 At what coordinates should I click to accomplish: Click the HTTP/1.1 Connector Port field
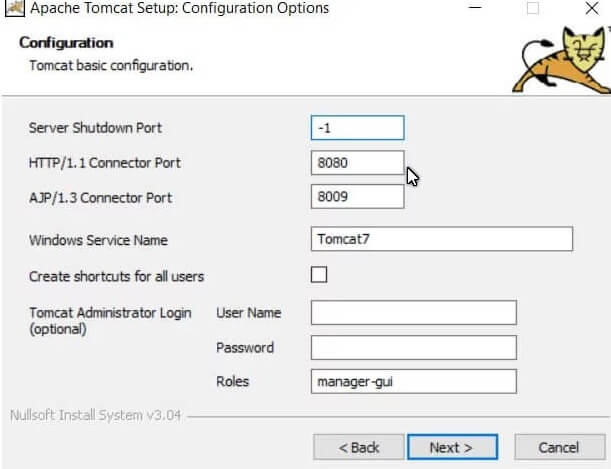[357, 162]
